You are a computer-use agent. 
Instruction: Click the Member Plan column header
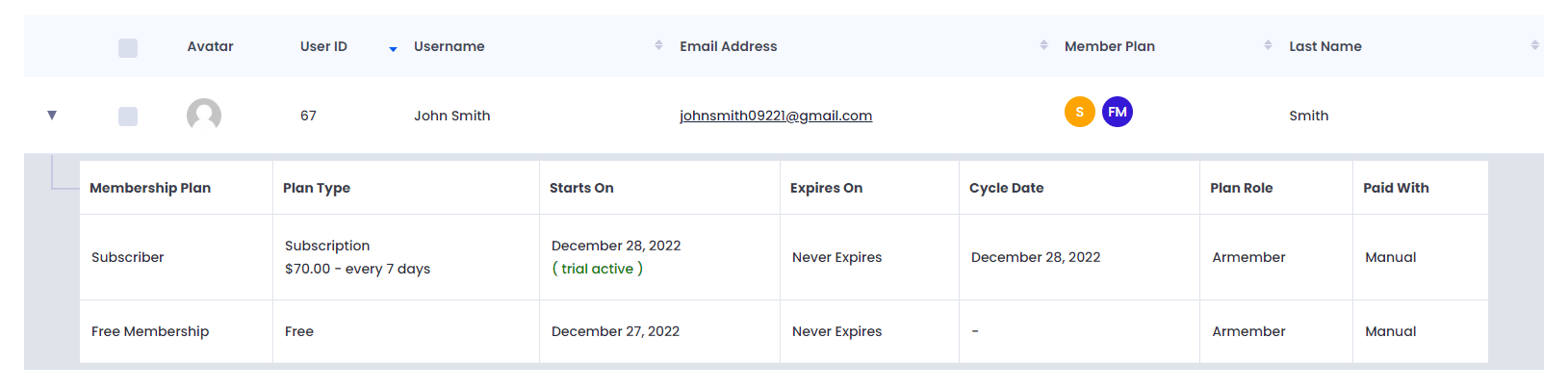[1110, 46]
